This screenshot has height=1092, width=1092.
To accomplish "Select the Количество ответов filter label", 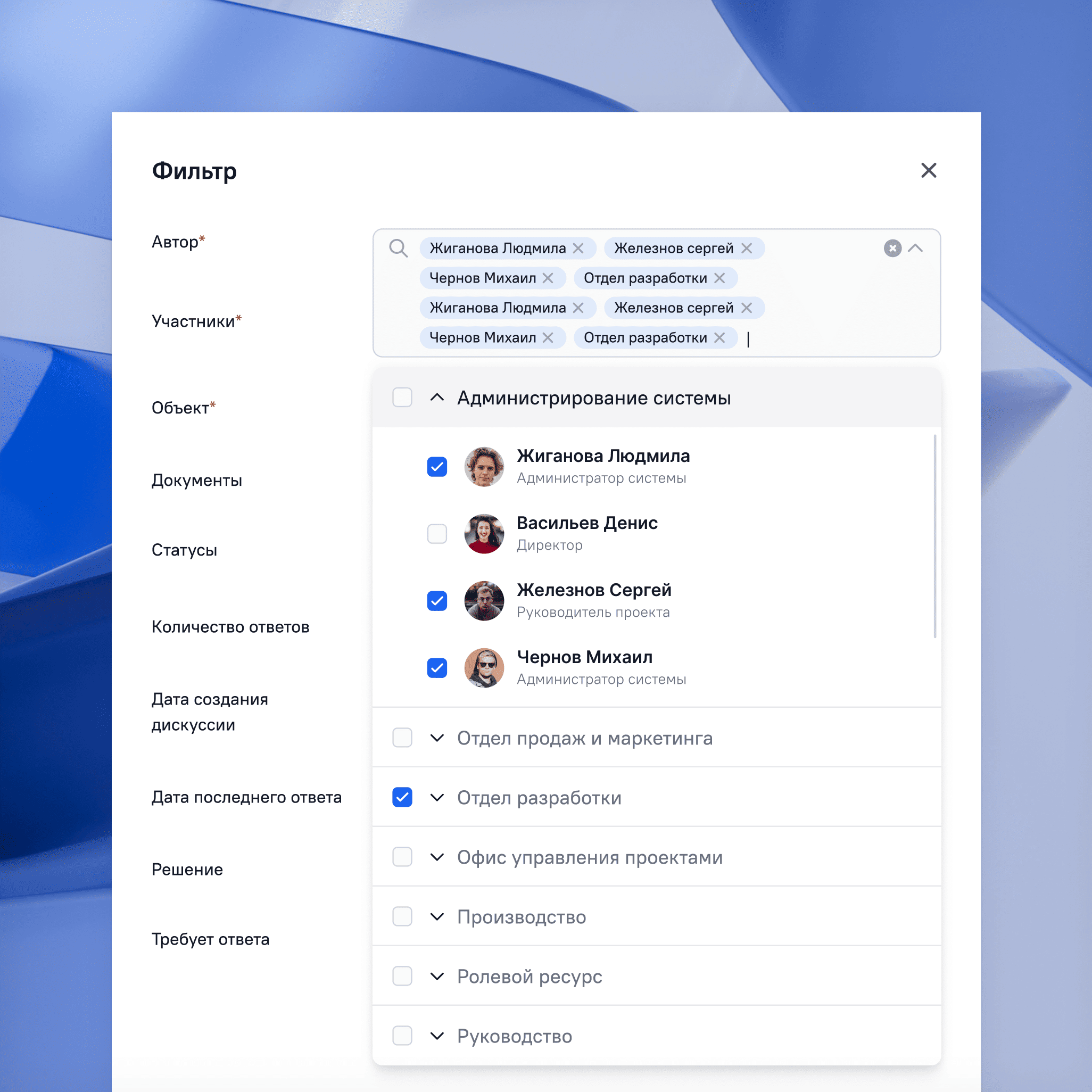I will [230, 627].
